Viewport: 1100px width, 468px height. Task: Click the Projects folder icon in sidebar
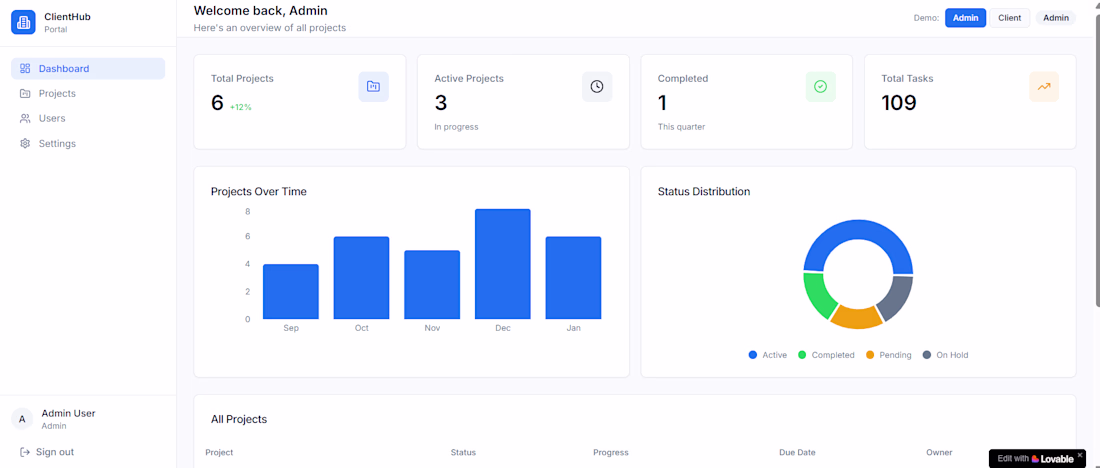click(x=25, y=93)
